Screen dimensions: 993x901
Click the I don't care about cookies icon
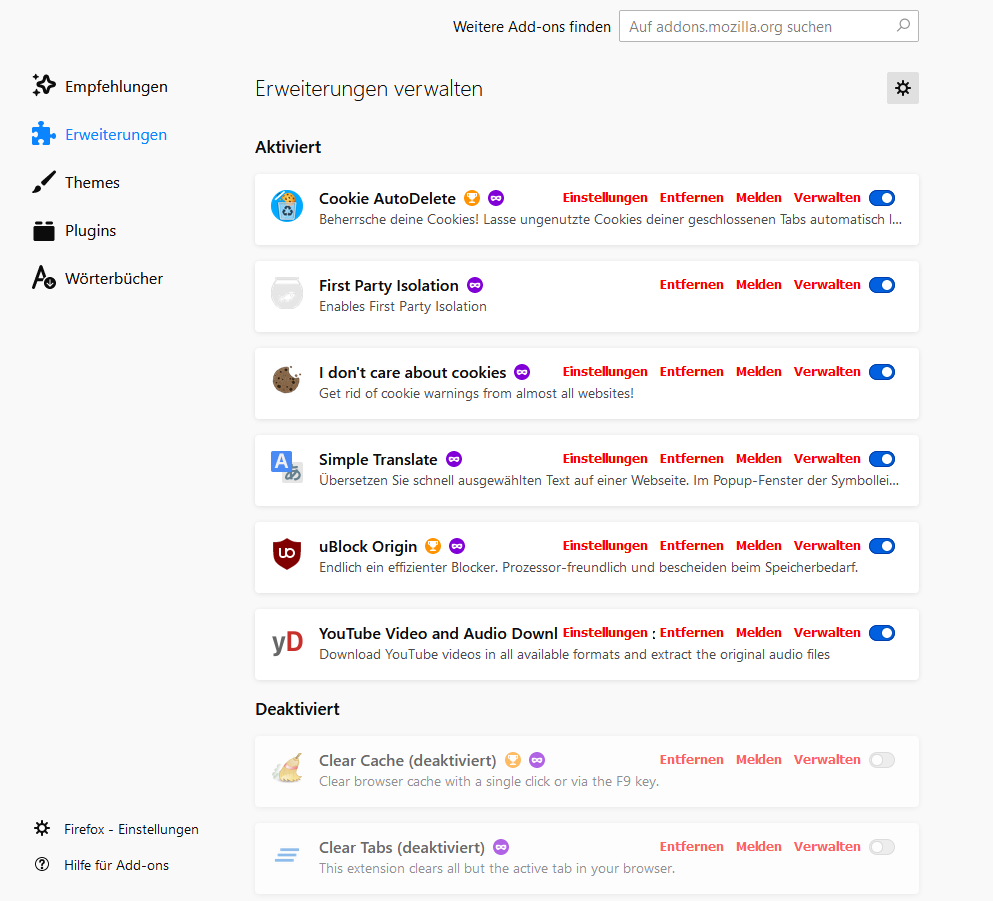pos(287,380)
